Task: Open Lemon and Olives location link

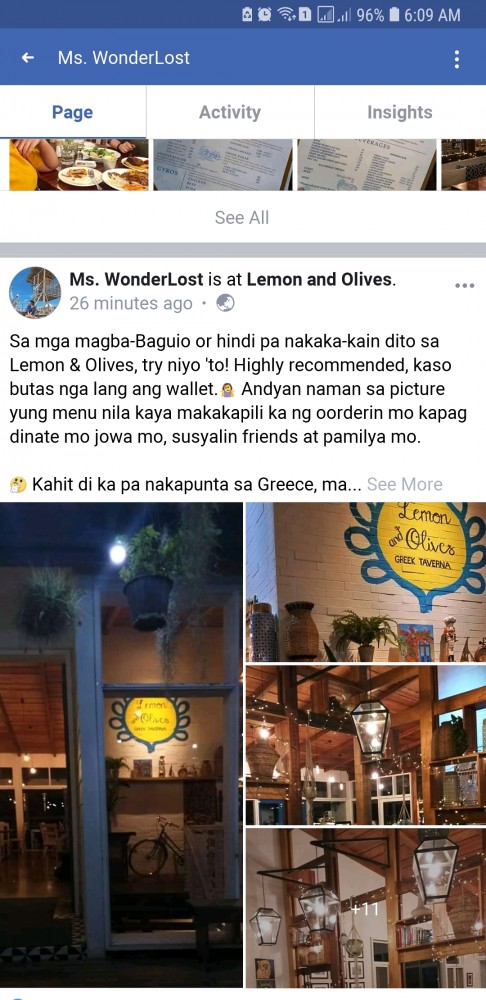Action: tap(319, 279)
